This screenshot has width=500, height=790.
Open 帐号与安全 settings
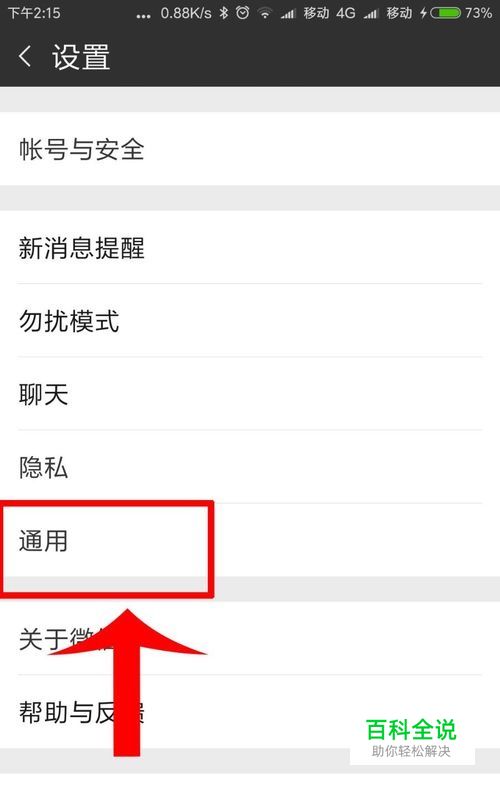250,149
